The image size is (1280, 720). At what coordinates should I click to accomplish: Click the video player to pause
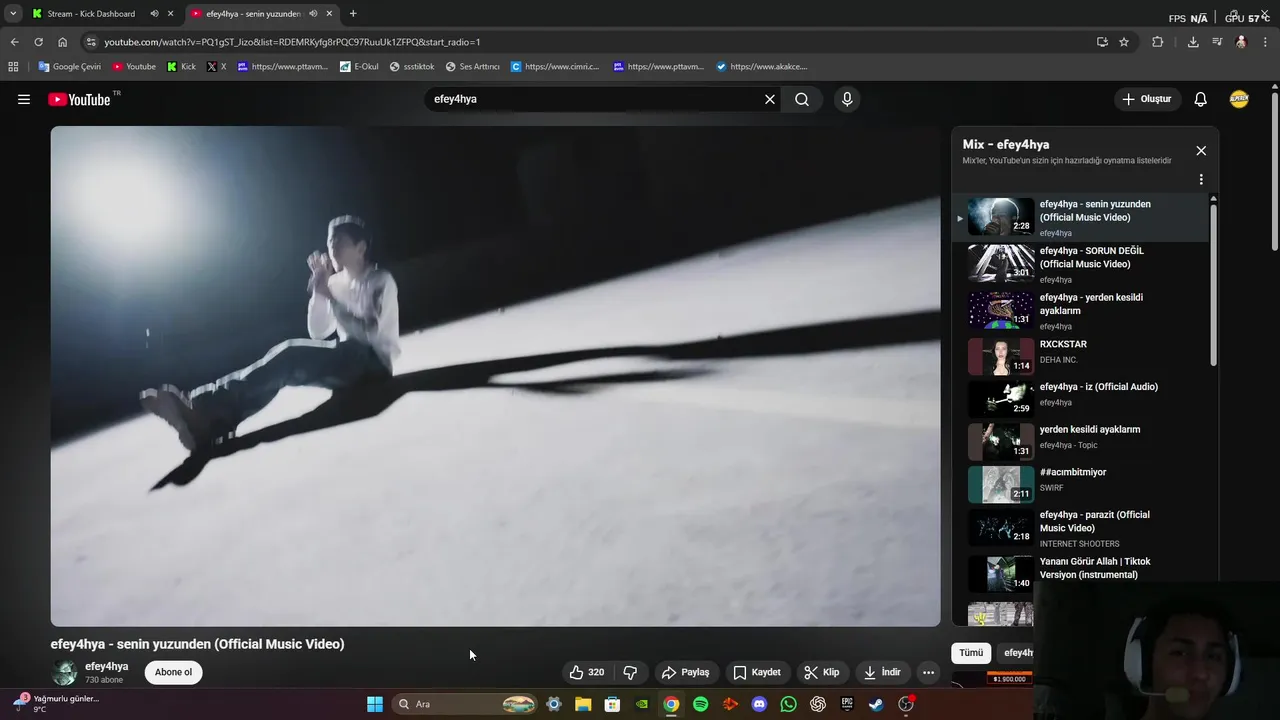click(x=495, y=376)
